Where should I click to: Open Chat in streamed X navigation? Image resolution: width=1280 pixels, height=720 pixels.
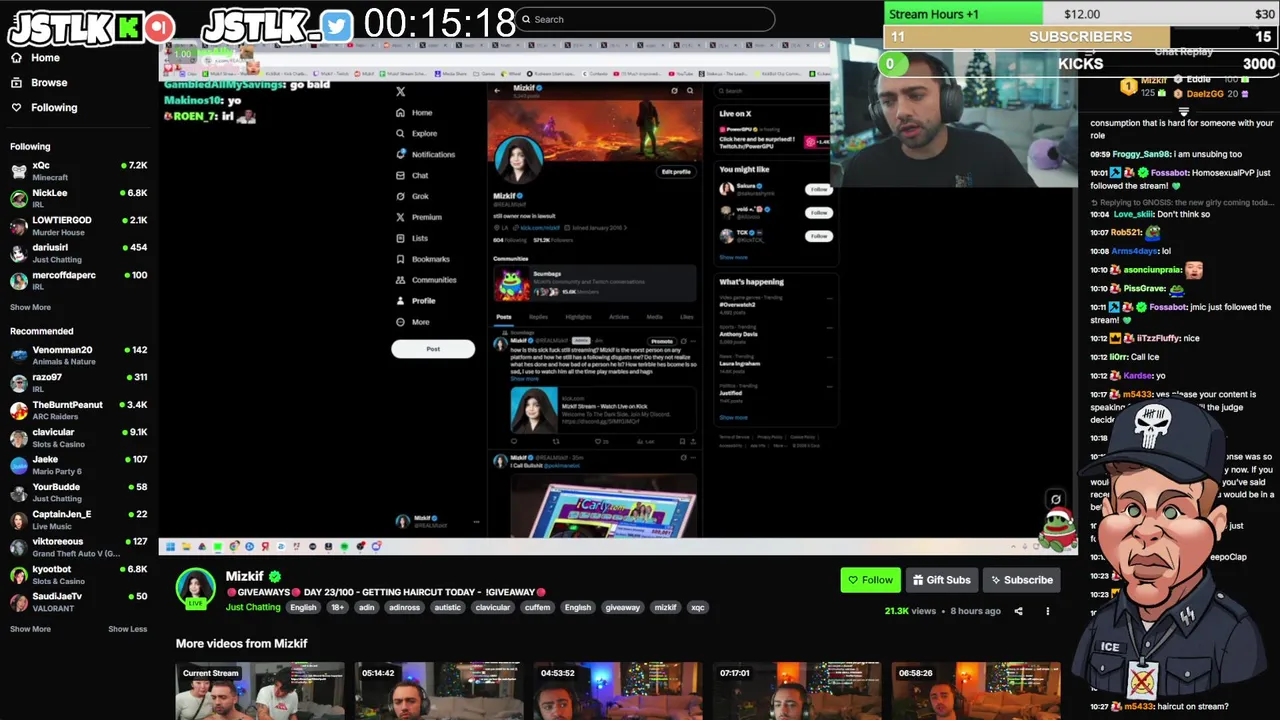[x=412, y=175]
